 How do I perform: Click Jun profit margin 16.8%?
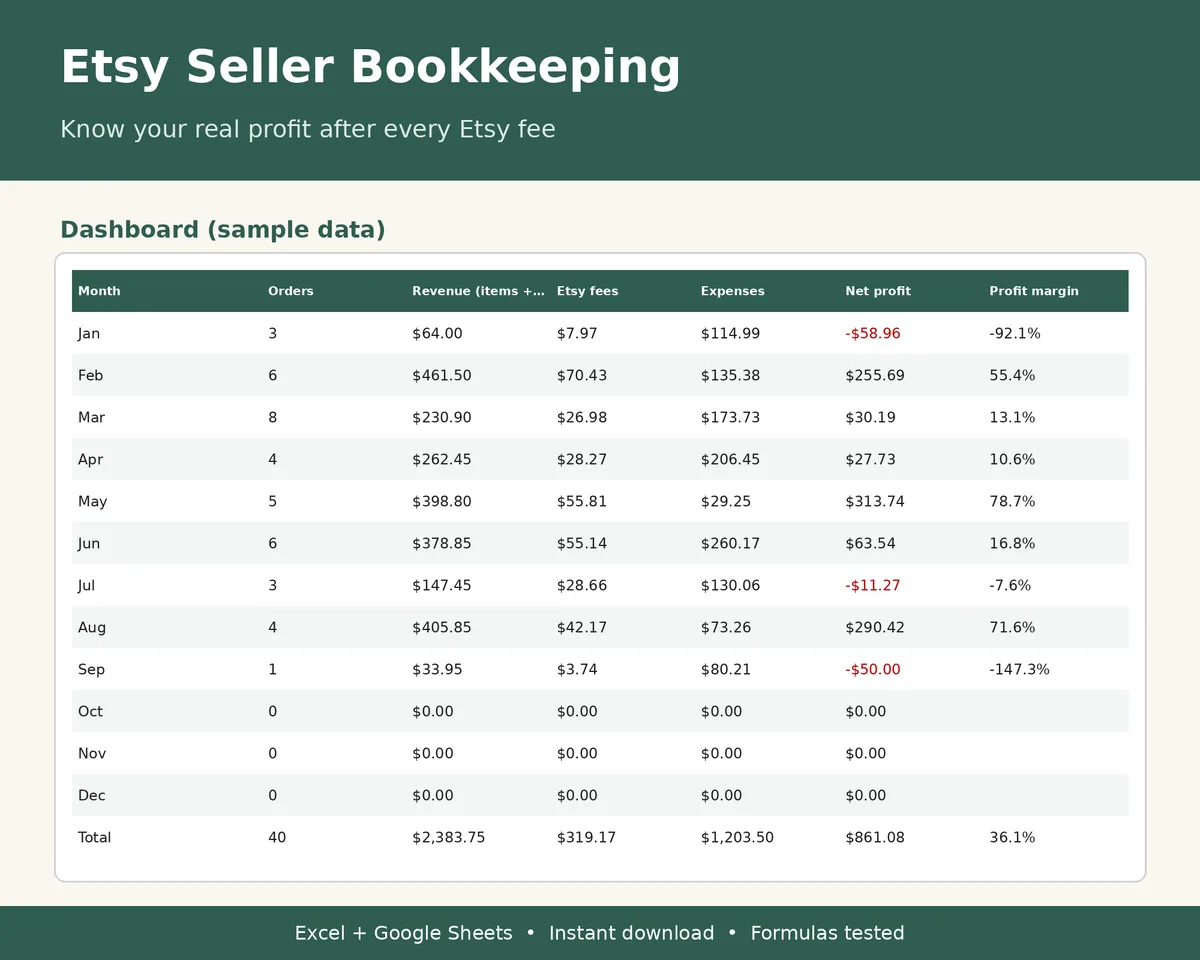pyautogui.click(x=1012, y=544)
